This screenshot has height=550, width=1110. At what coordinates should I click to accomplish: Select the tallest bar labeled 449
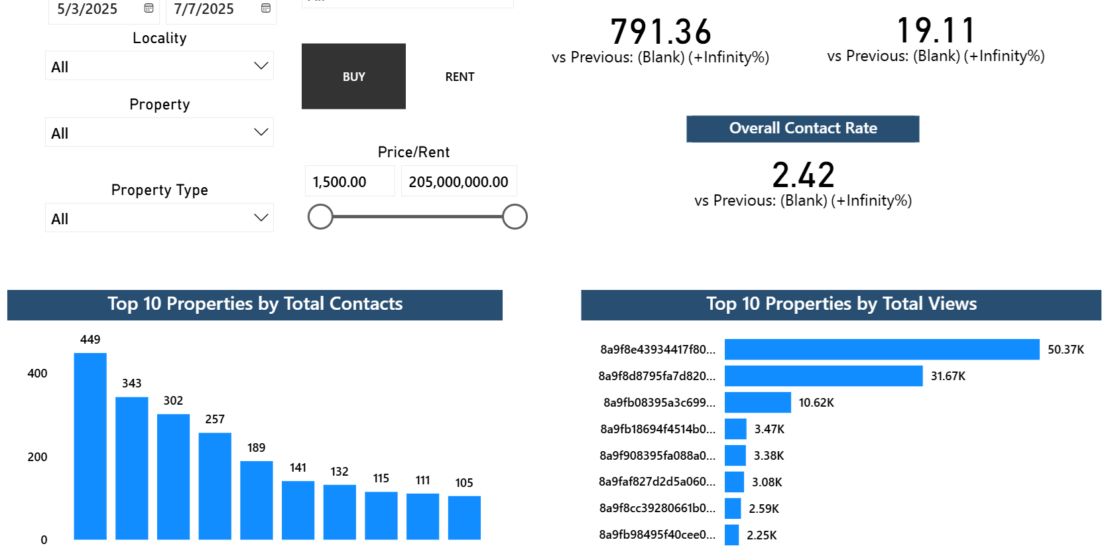click(90, 446)
